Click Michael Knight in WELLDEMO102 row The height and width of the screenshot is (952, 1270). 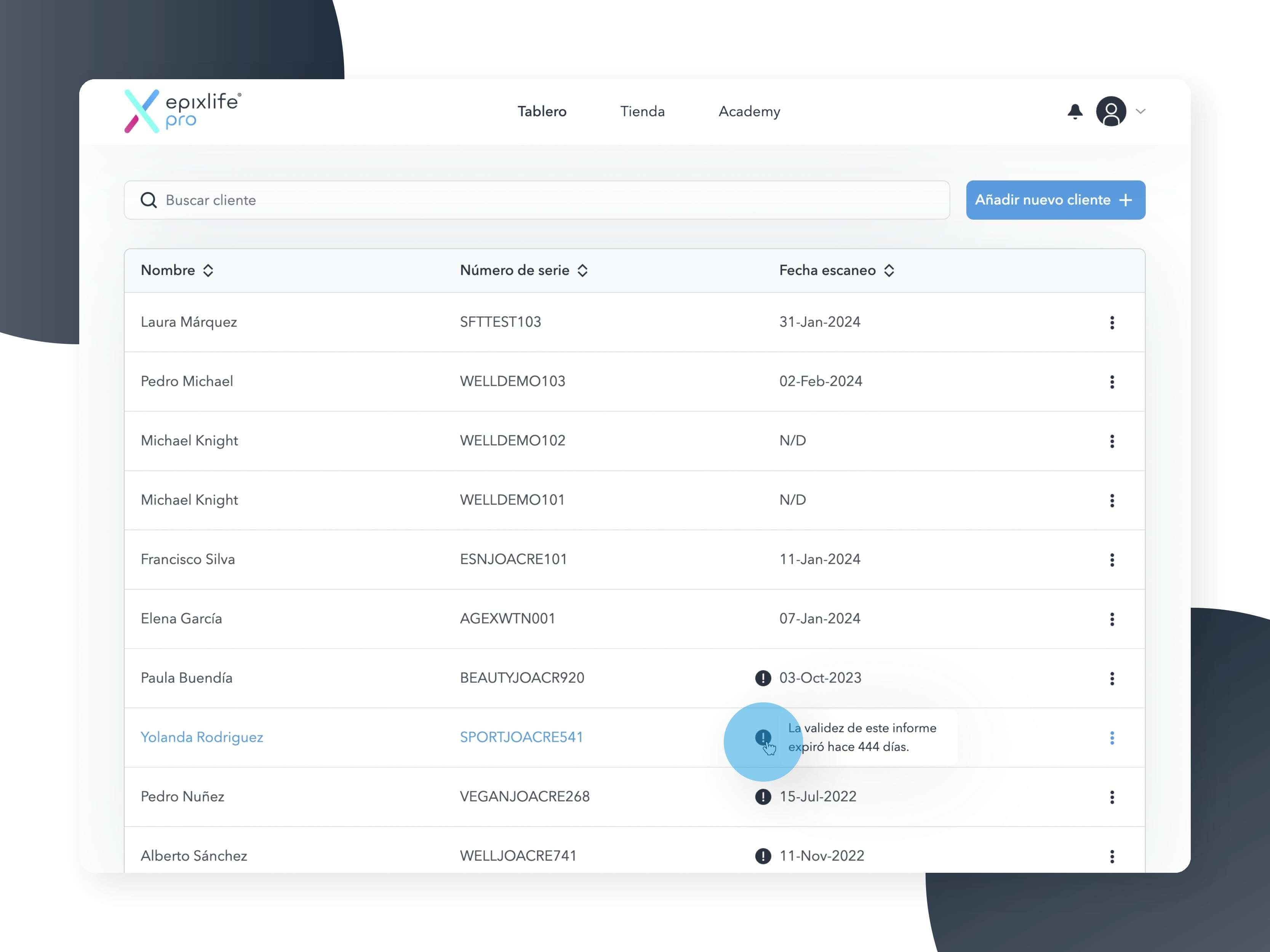click(189, 441)
